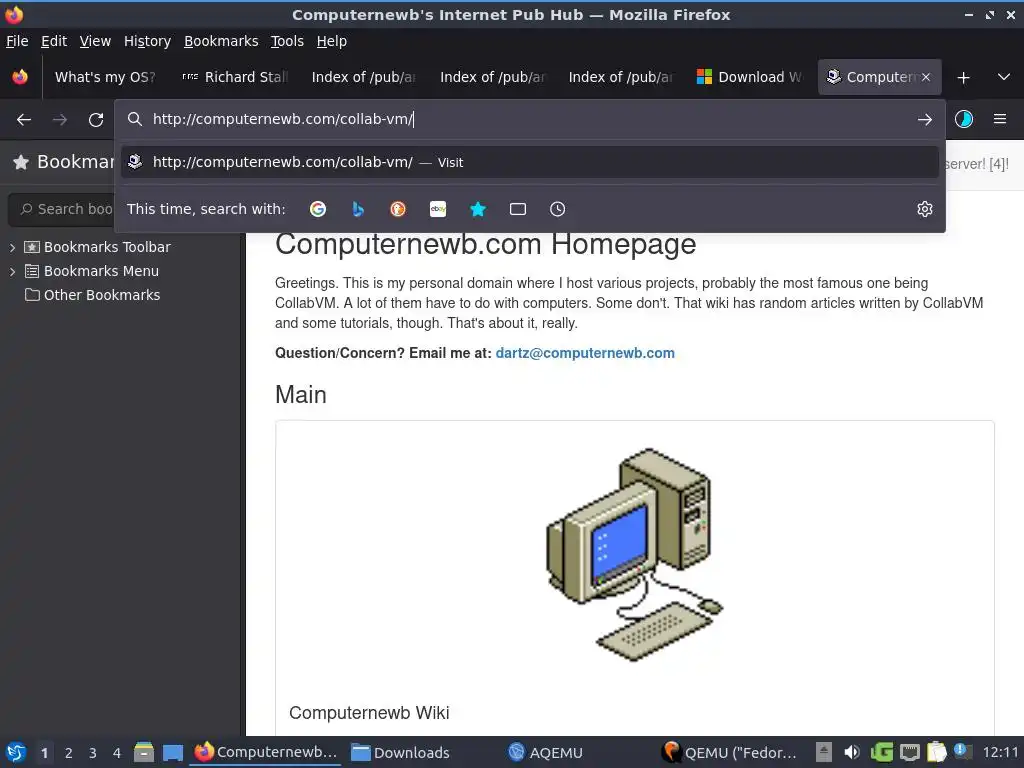Search History via clock icon
The height and width of the screenshot is (768, 1024).
[x=558, y=209]
